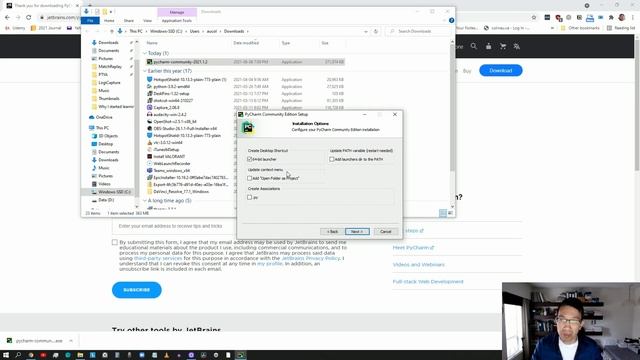
Task: Click the Back button in setup
Action: click(x=332, y=231)
